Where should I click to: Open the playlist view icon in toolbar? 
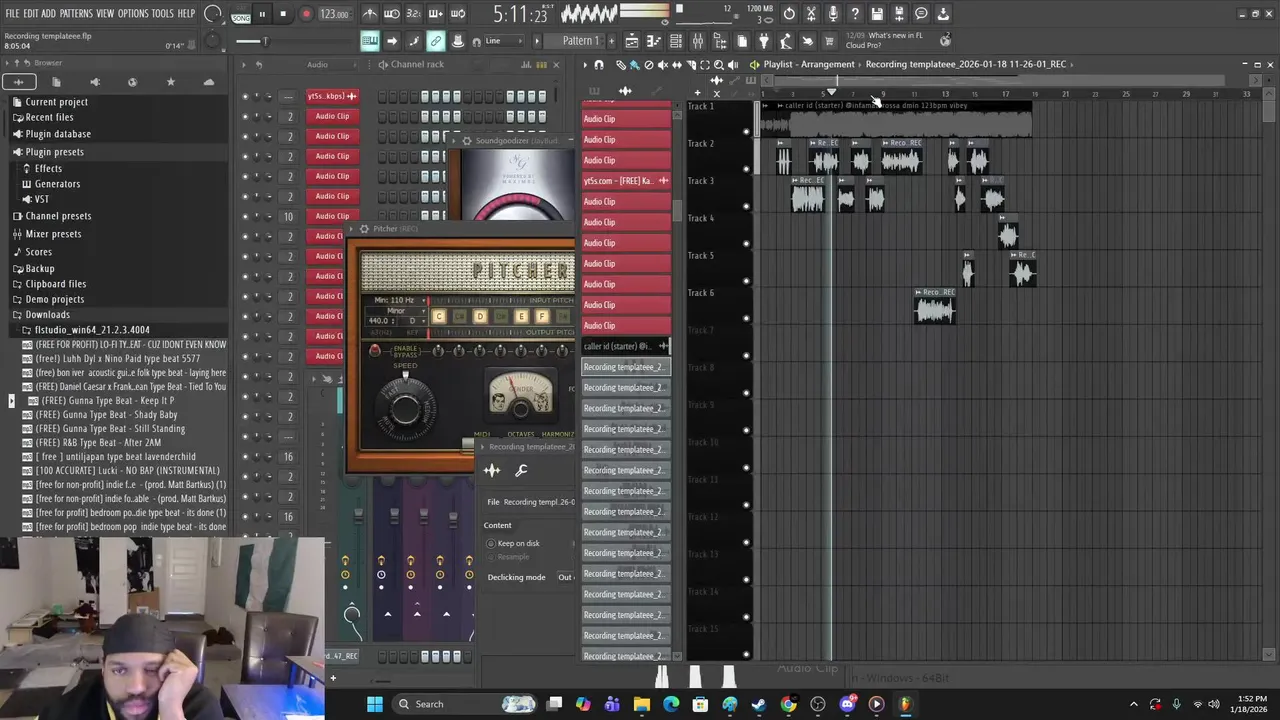(632, 41)
